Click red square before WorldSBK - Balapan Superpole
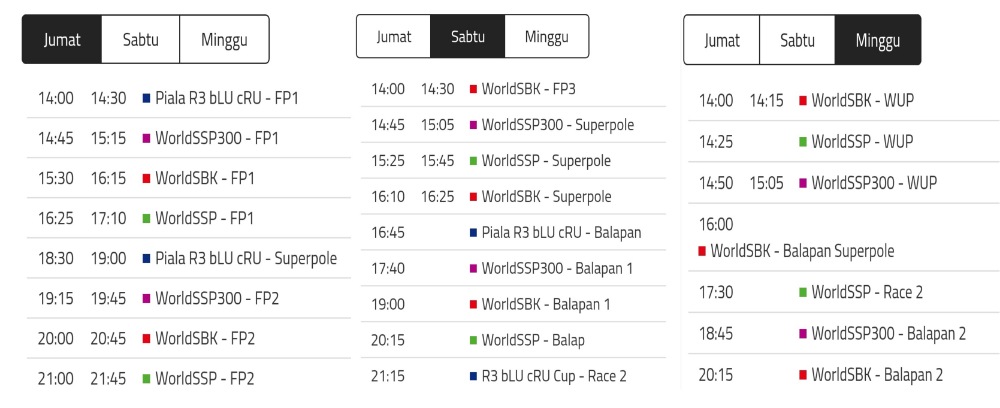This screenshot has width=1000, height=408. [702, 251]
